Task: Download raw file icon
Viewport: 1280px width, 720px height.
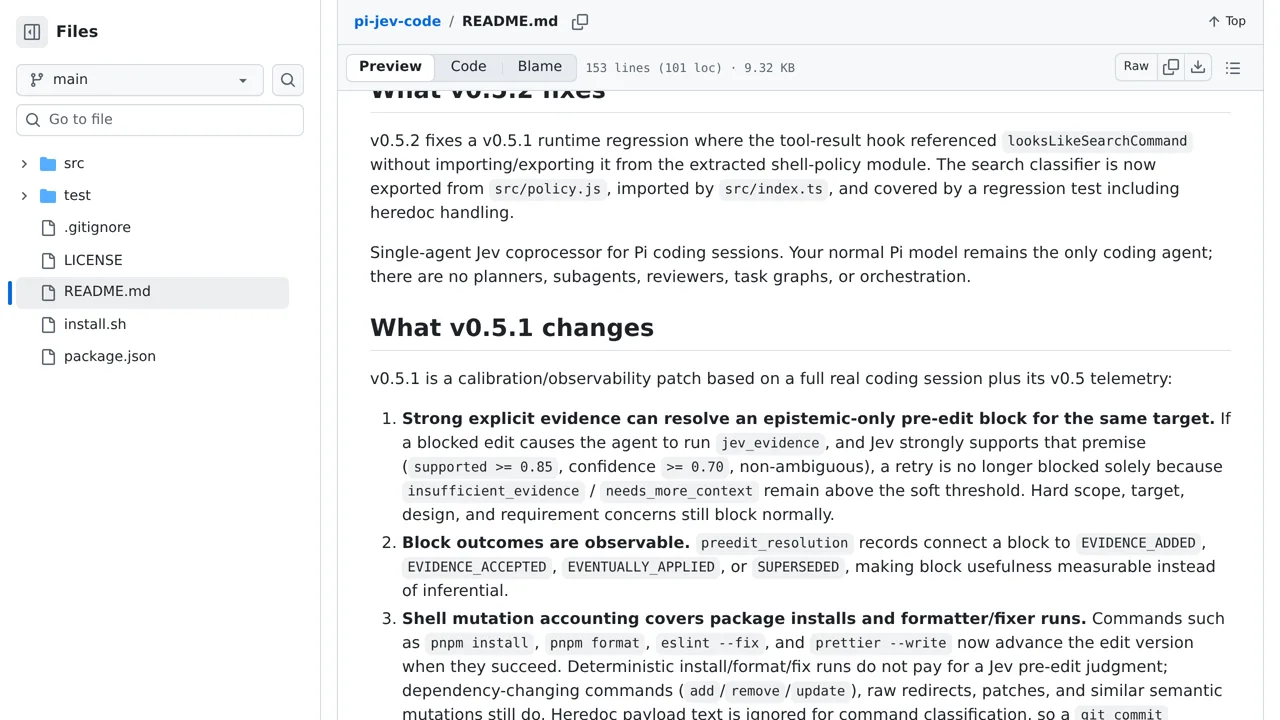Action: (x=1198, y=67)
